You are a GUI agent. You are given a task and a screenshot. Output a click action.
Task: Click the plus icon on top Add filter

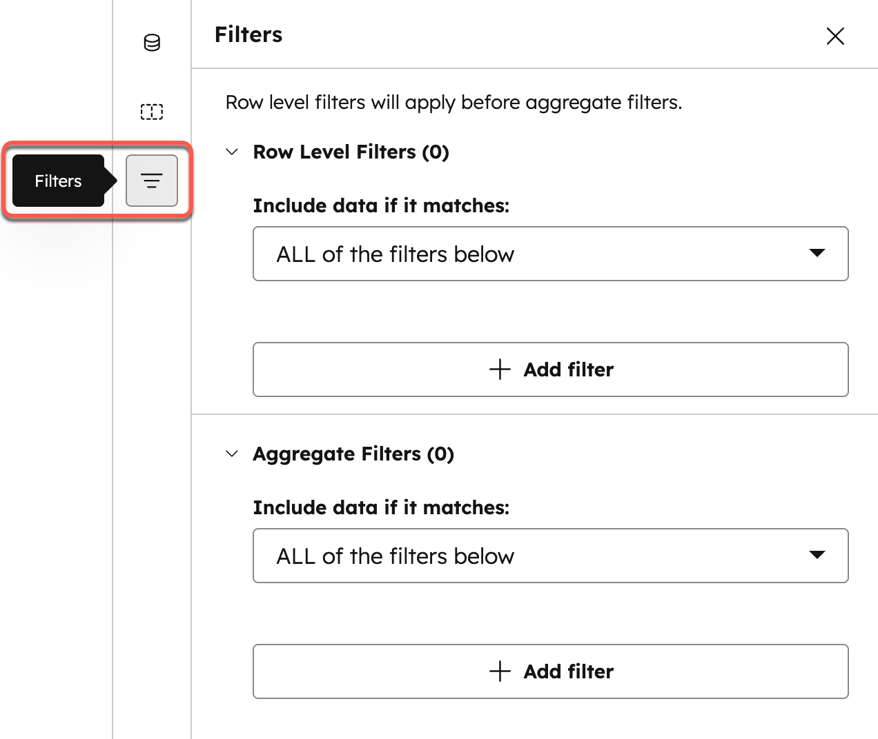point(498,369)
